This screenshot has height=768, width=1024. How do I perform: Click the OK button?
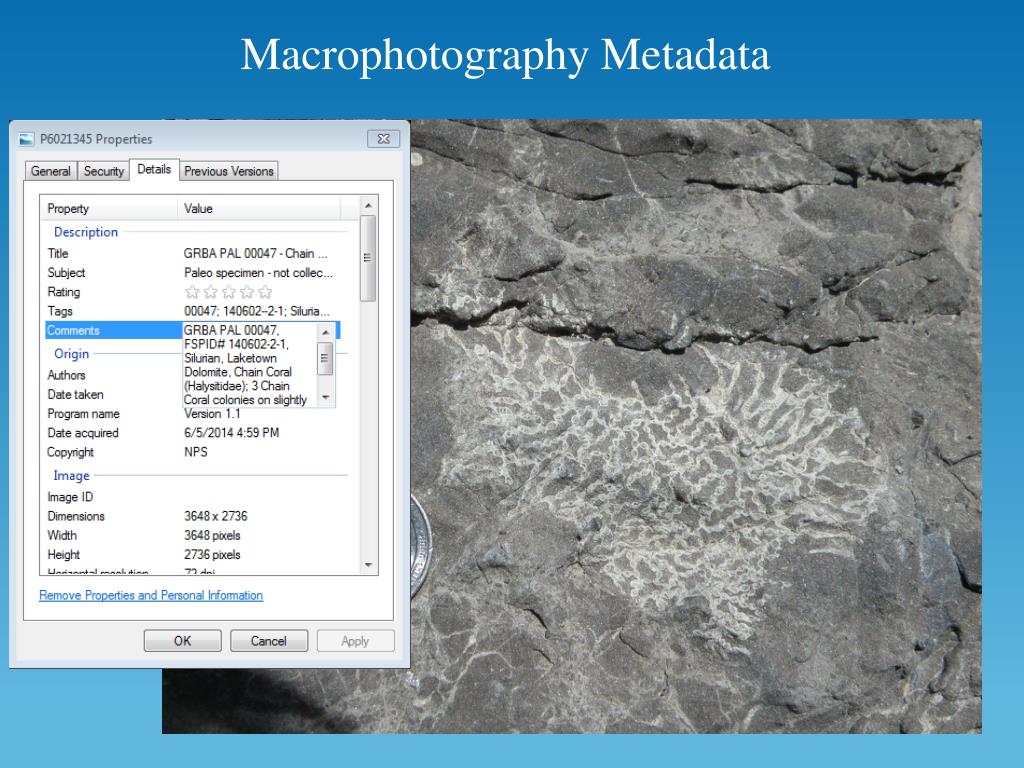pos(183,641)
